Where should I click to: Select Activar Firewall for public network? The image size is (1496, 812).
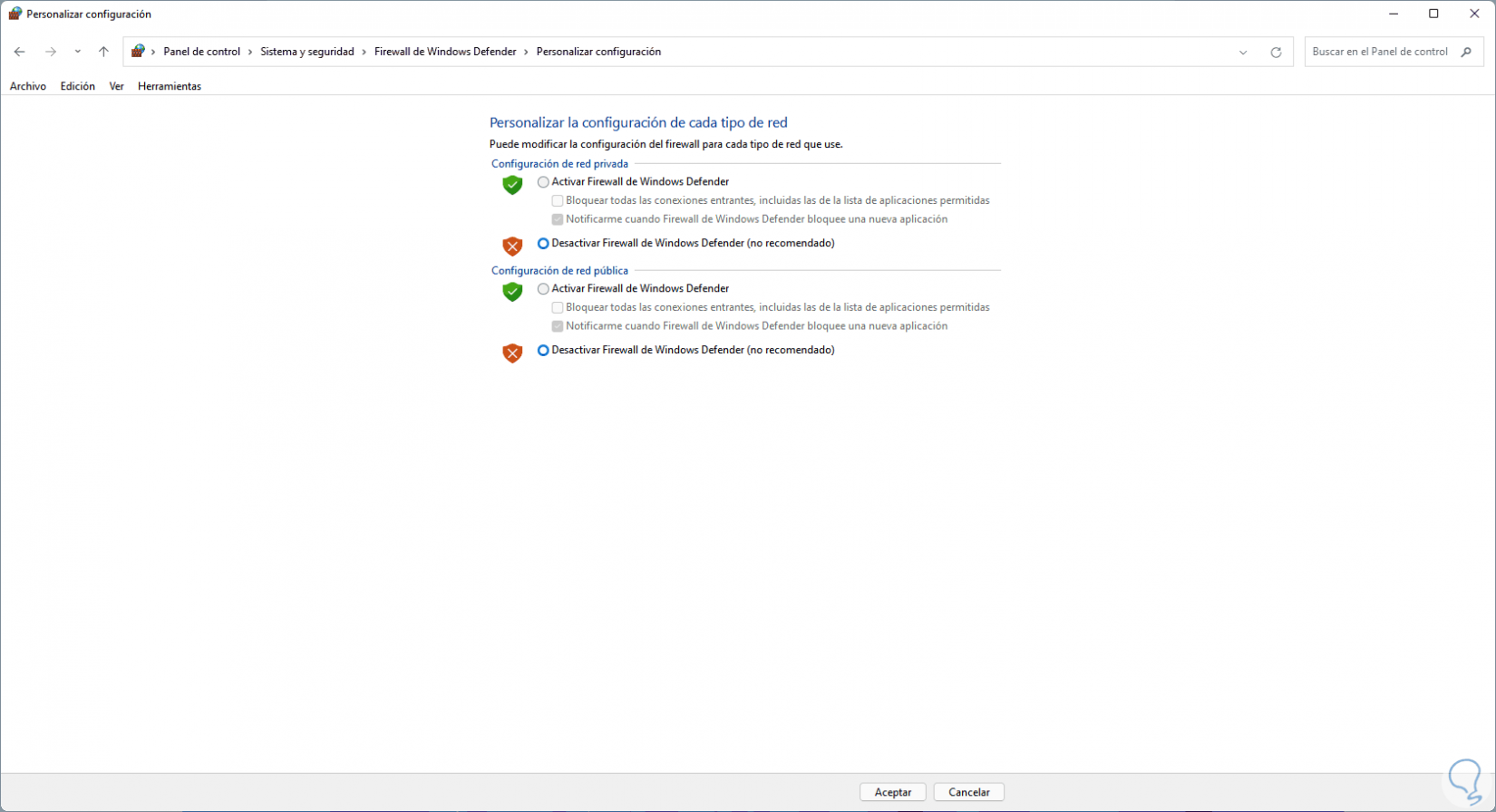tap(543, 289)
